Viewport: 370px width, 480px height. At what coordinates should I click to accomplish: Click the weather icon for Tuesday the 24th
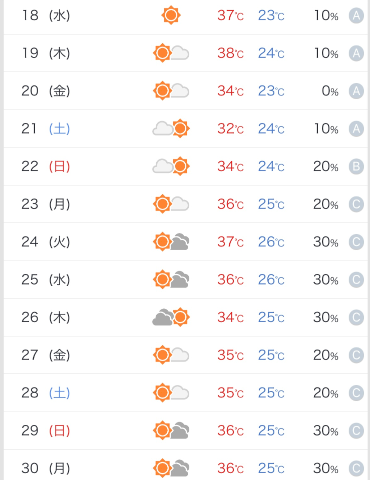171,242
